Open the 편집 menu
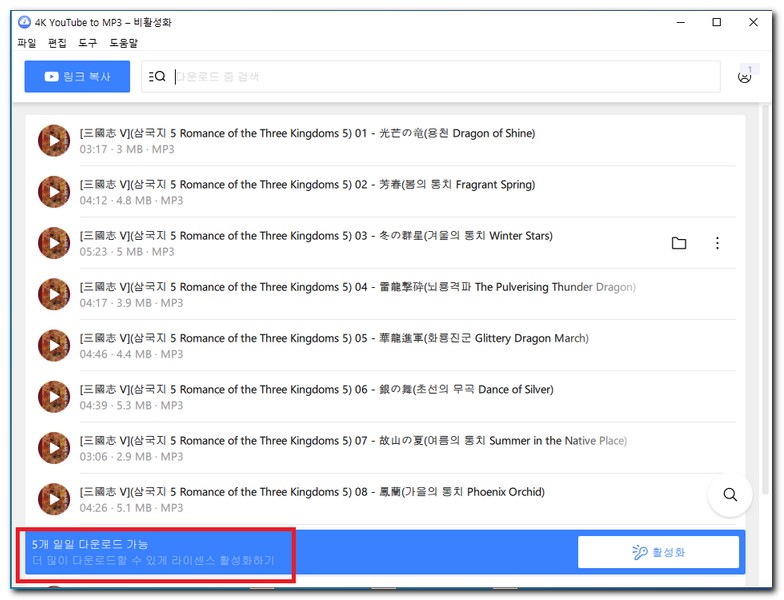The image size is (784, 600). coord(57,43)
